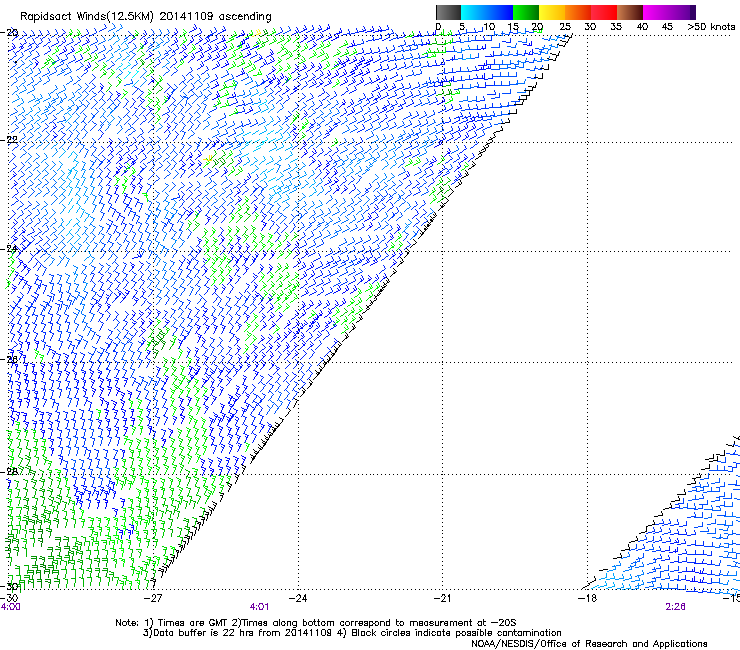
Task: Click the -18 longitude axis label
Action: [x=587, y=598]
